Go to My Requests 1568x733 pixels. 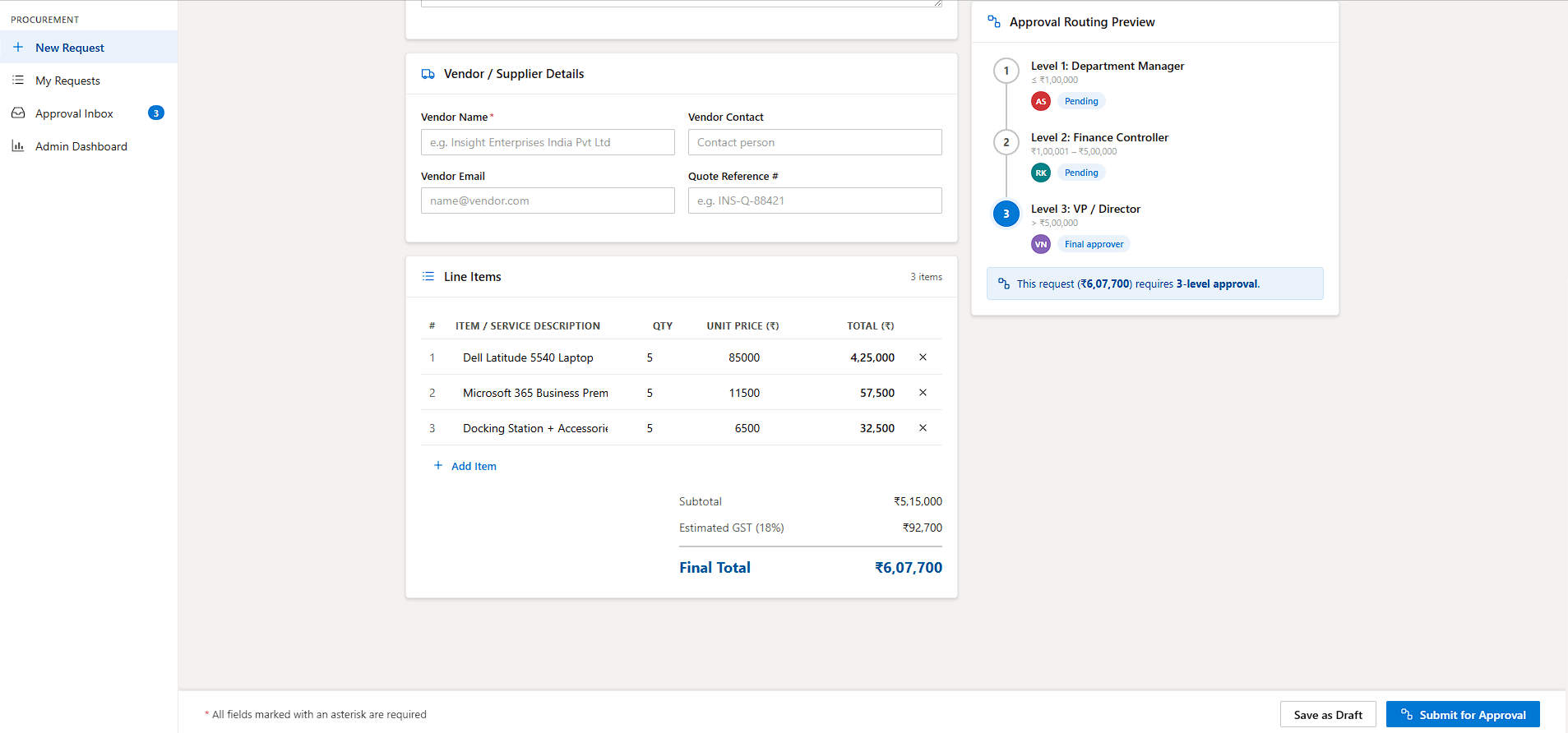89,81
